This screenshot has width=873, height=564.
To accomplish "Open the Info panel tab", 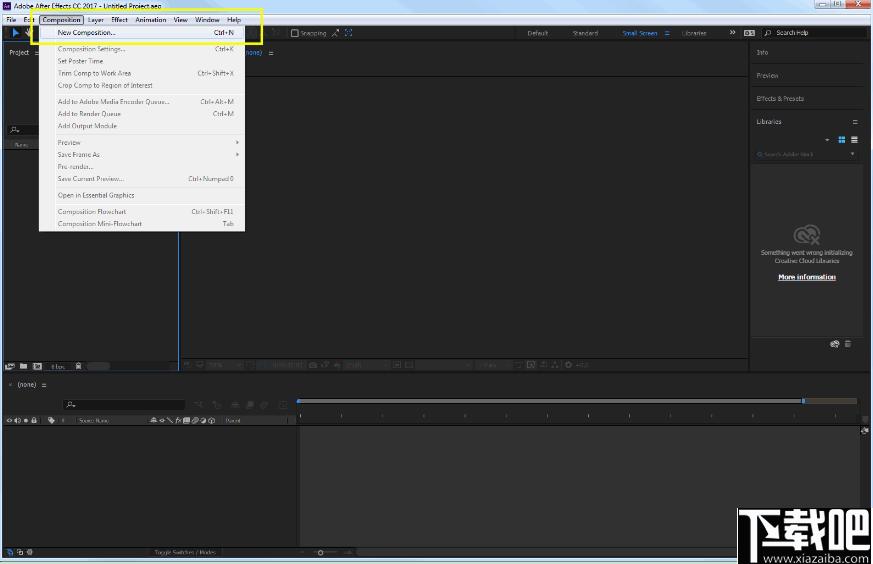I will coord(762,52).
